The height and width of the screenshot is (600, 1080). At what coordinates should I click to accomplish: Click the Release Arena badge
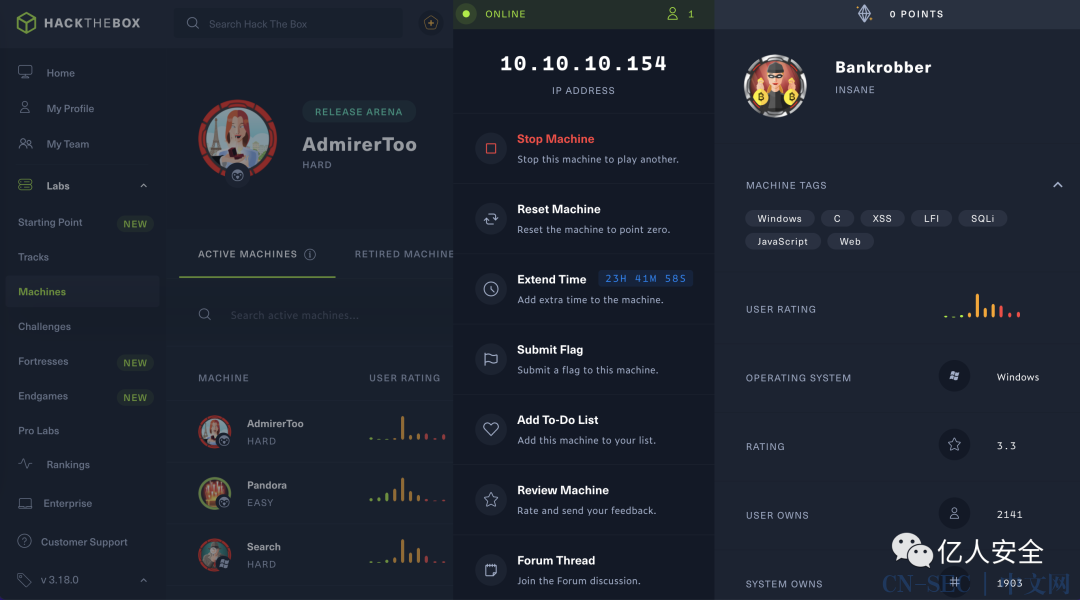(x=359, y=112)
